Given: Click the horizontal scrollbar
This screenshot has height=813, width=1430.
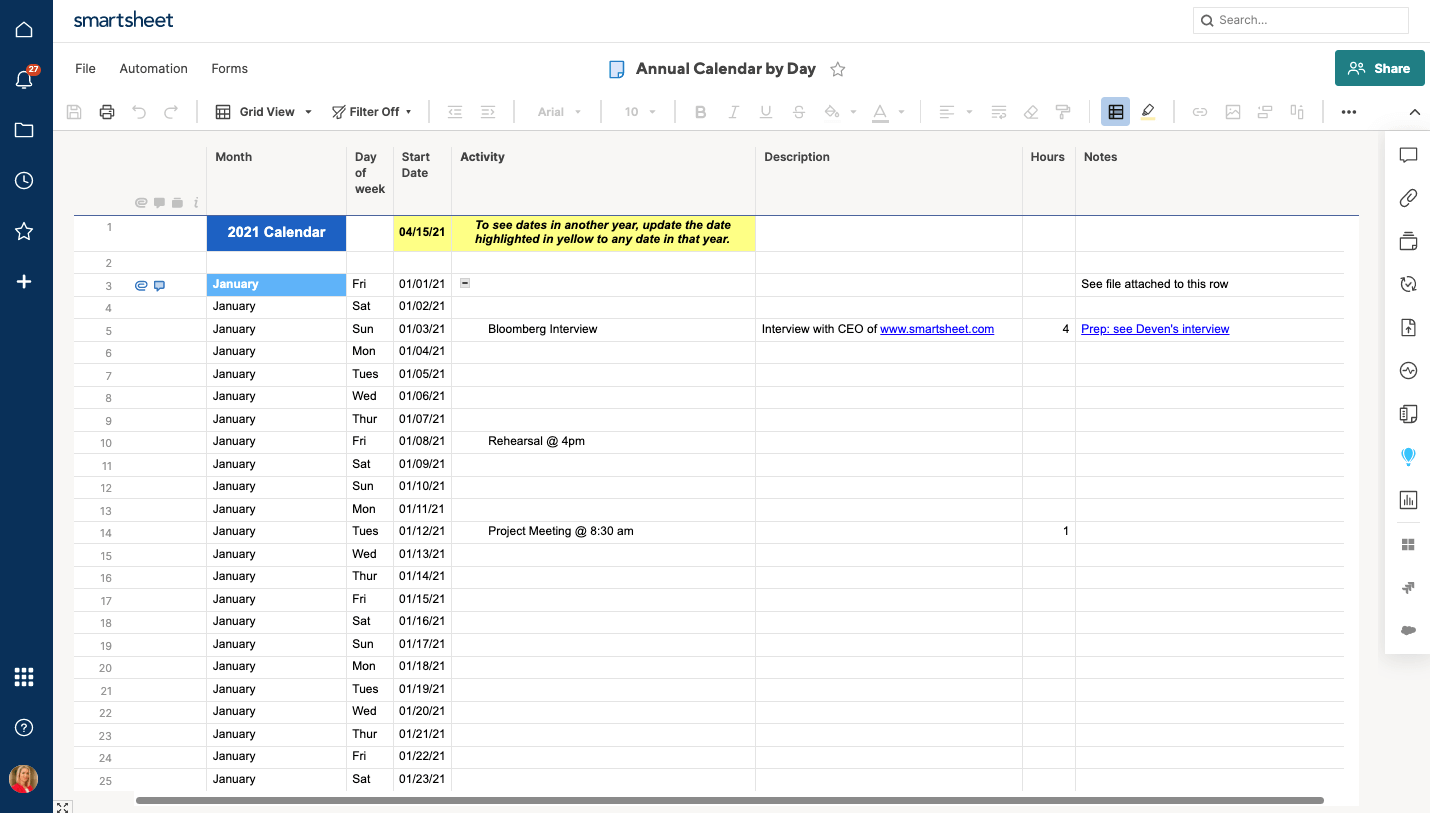Looking at the screenshot, I should (730, 800).
